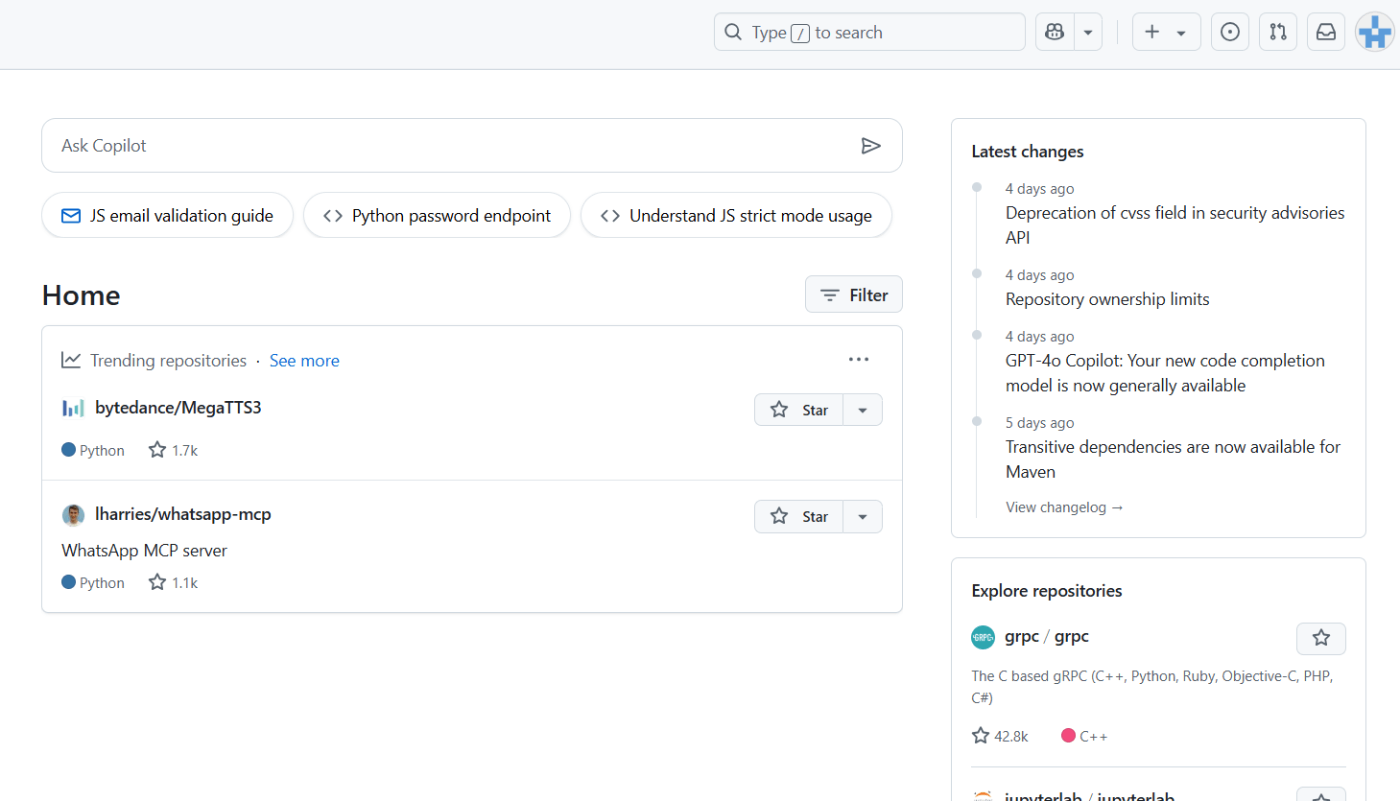Image resolution: width=1400 pixels, height=801 pixels.
Task: Open the trending repositories three-dot menu
Action: (858, 360)
